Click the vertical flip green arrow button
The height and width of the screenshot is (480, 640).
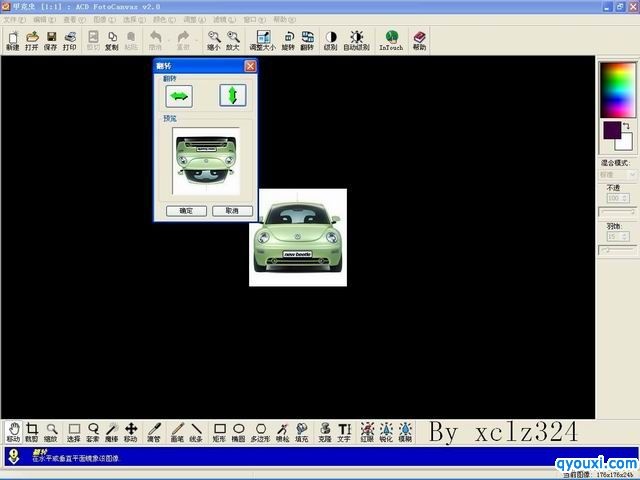click(x=232, y=96)
